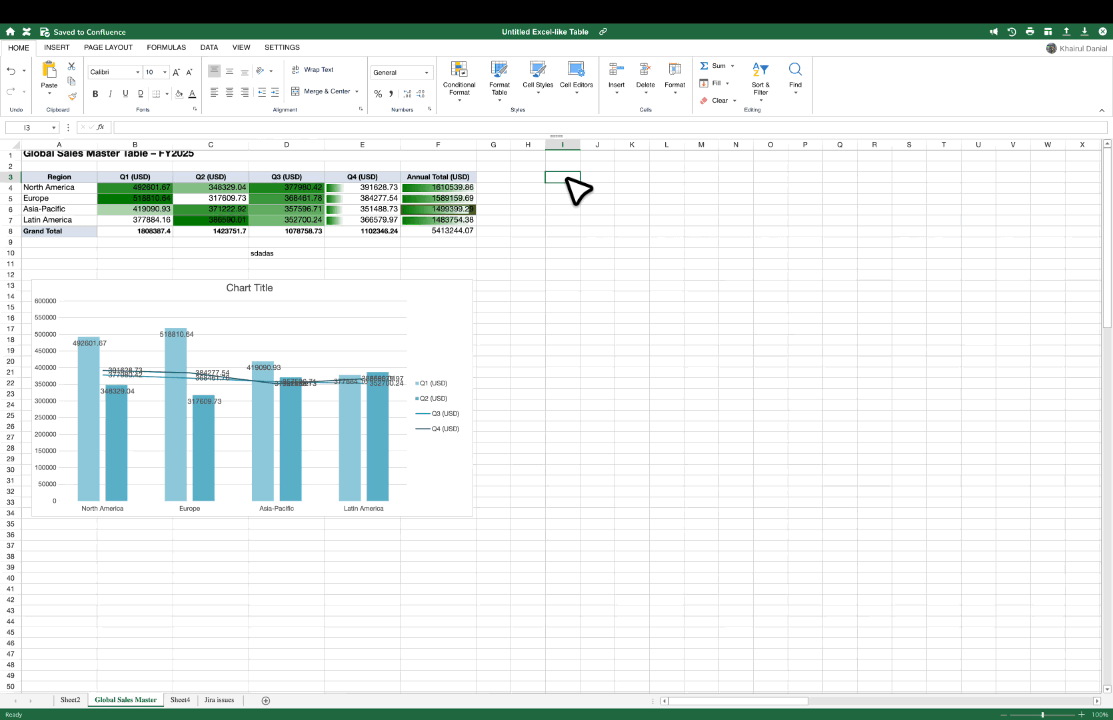Switch to the FORMULAS ribbon tab
Screen dimensions: 1113x720
point(166,47)
